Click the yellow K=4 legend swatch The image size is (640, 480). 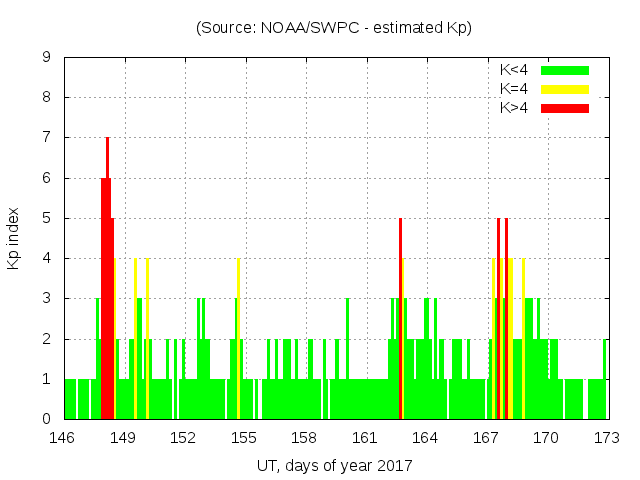coord(564,89)
